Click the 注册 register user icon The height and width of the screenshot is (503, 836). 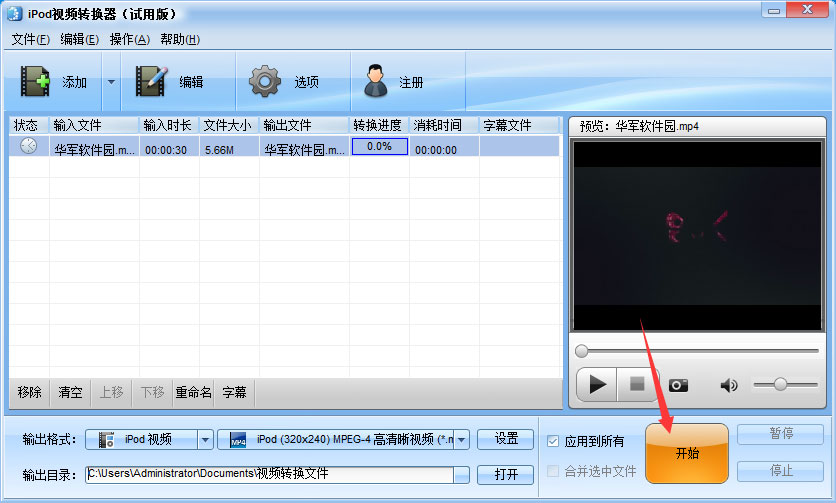[x=376, y=82]
